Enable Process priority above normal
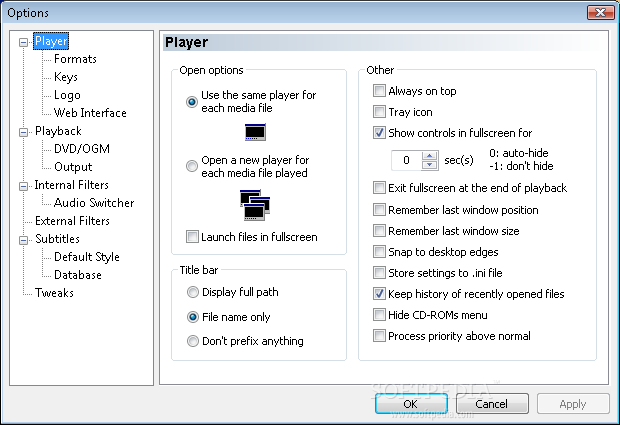620x425 pixels. [379, 336]
